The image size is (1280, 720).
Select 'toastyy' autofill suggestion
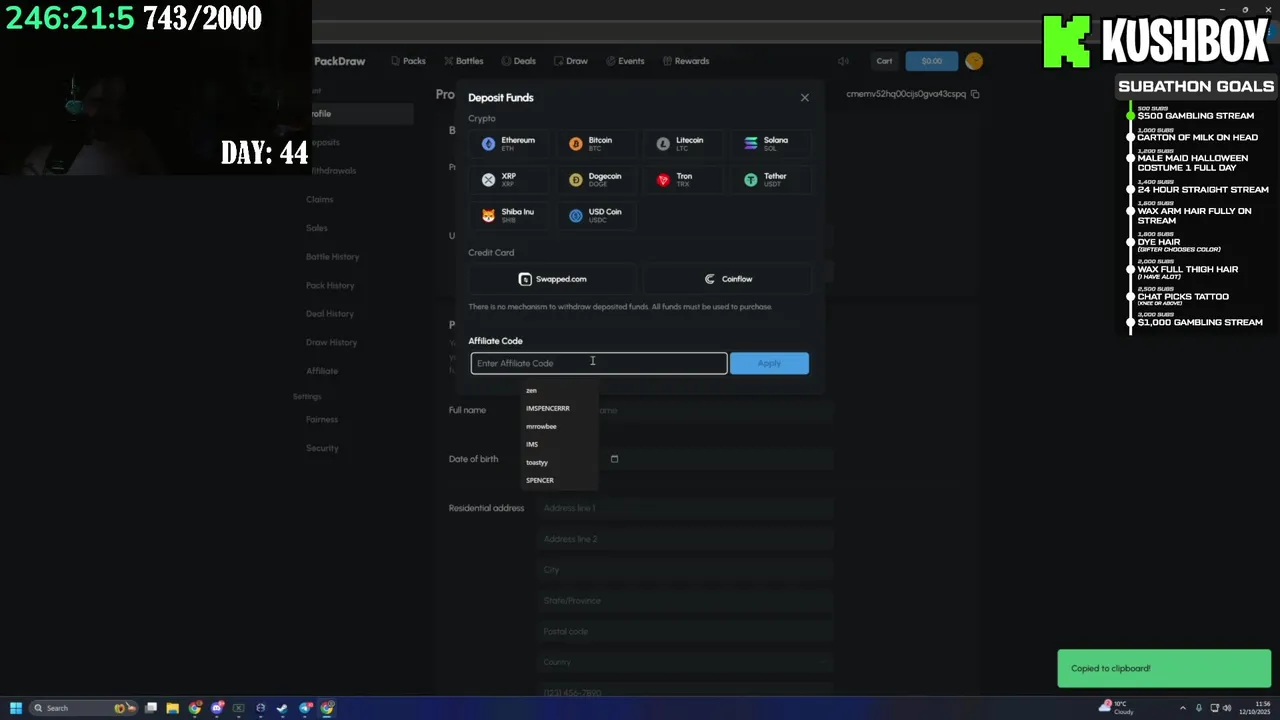(x=560, y=462)
